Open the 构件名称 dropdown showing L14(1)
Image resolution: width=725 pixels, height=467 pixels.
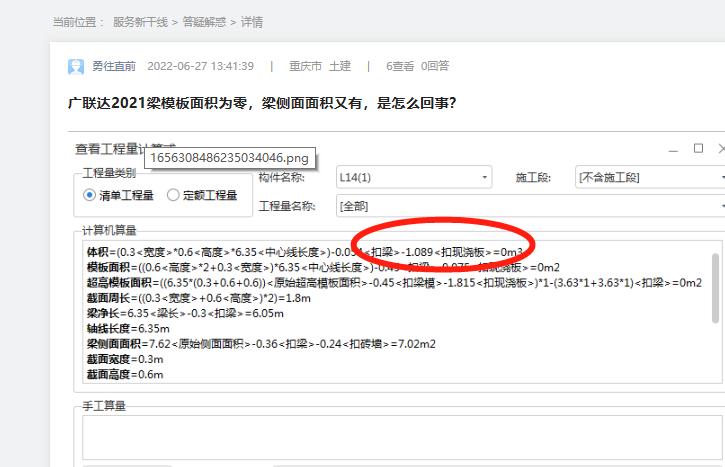pos(414,177)
